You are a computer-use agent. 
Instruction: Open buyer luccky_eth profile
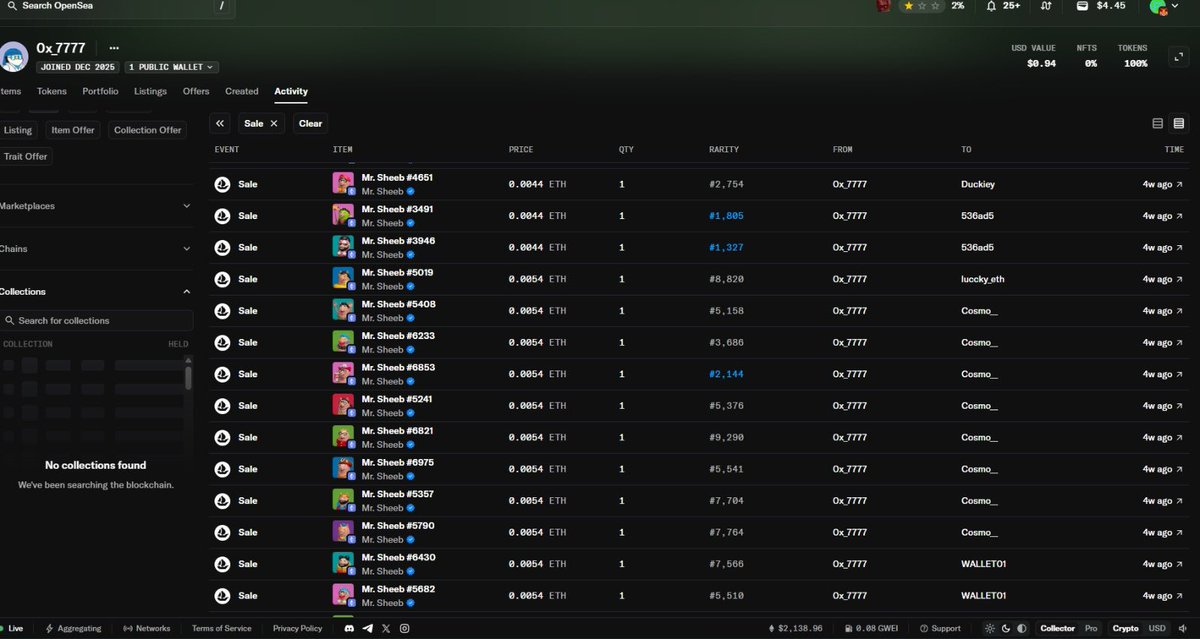(x=984, y=279)
